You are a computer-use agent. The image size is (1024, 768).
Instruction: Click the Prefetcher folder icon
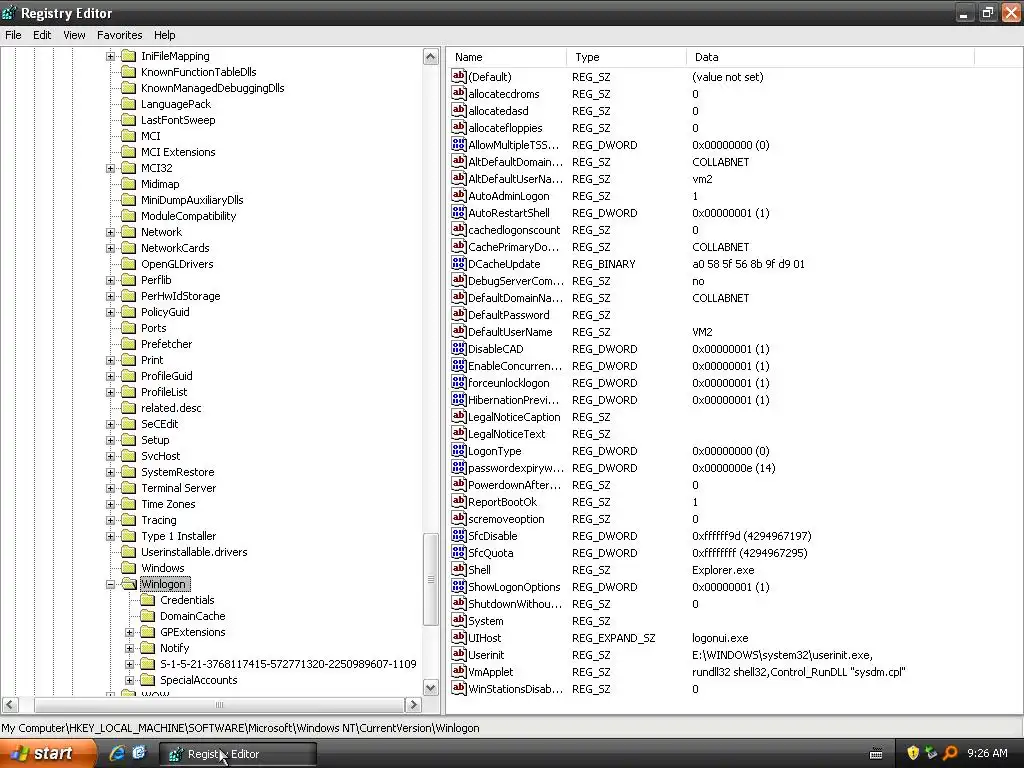point(129,344)
